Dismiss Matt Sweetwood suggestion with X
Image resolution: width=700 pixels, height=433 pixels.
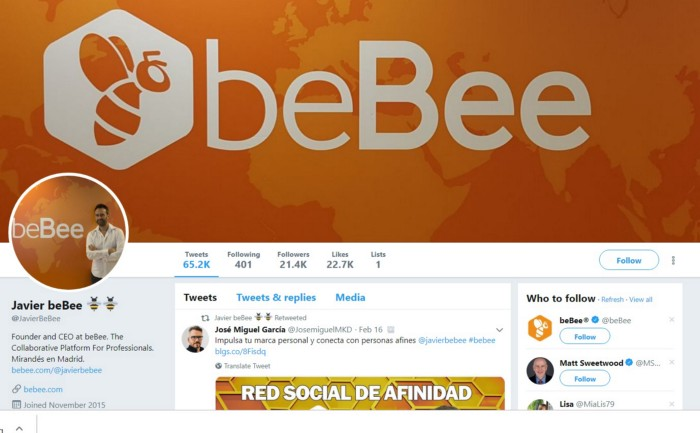coord(671,362)
